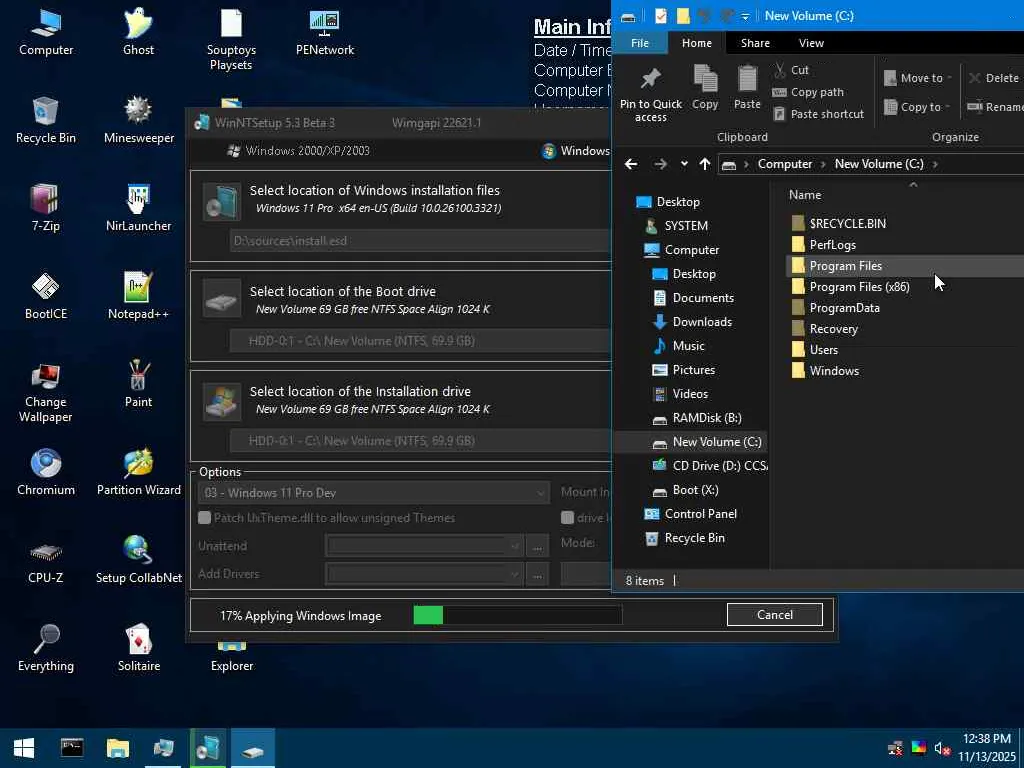Viewport: 1024px width, 768px height.
Task: Click the muted volume tray icon
Action: (941, 748)
